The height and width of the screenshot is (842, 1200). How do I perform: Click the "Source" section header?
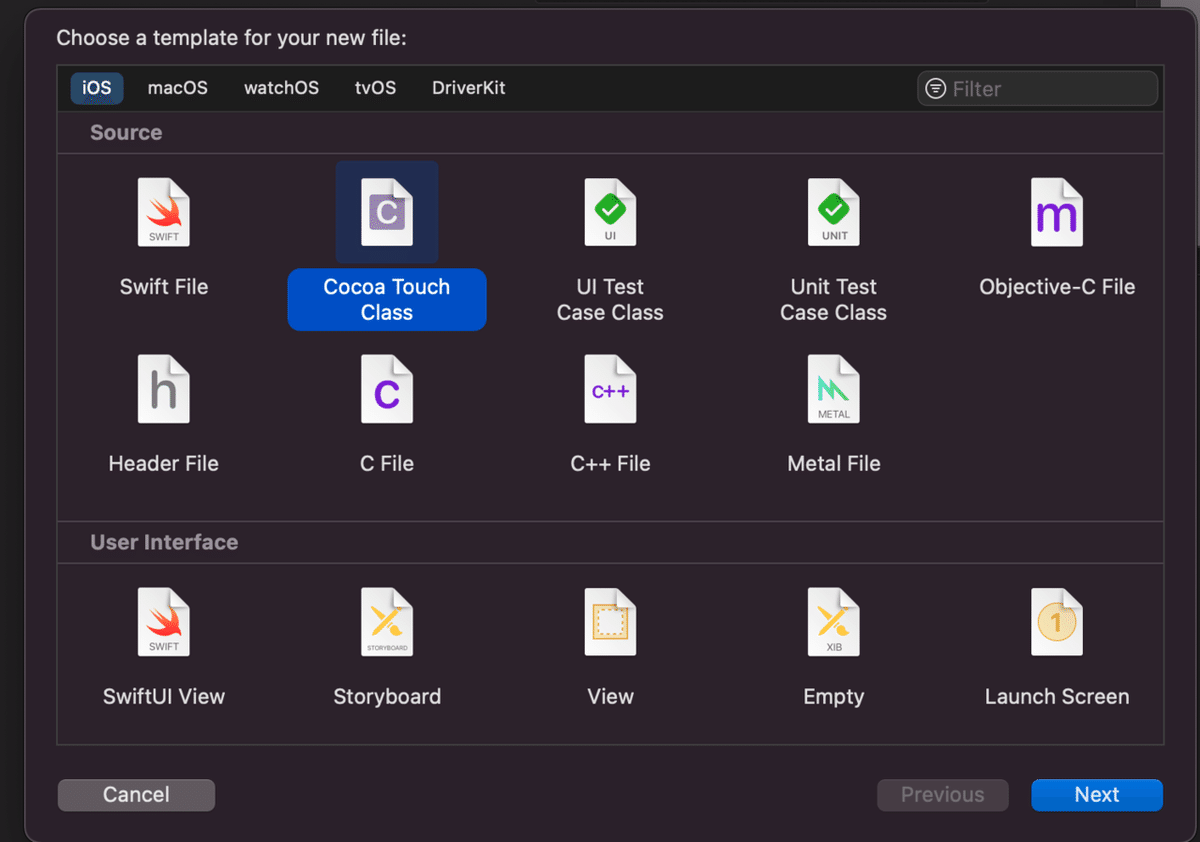click(126, 133)
